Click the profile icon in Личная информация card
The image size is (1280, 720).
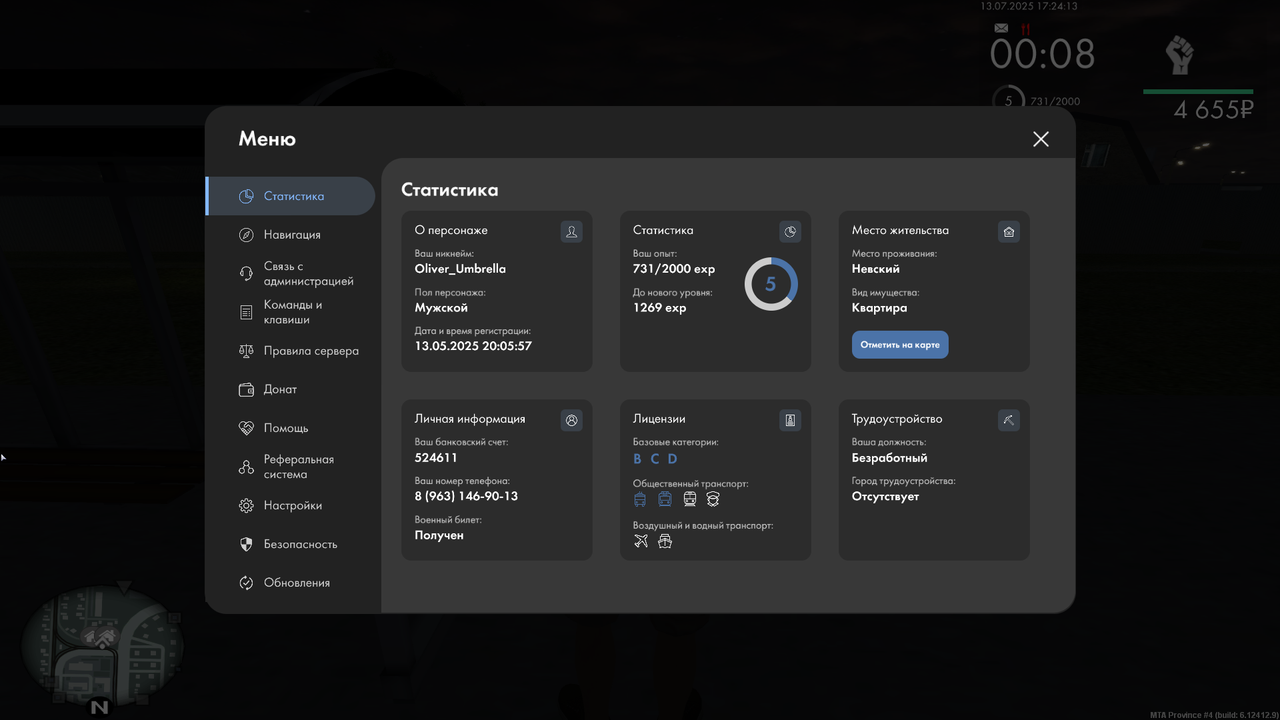571,420
